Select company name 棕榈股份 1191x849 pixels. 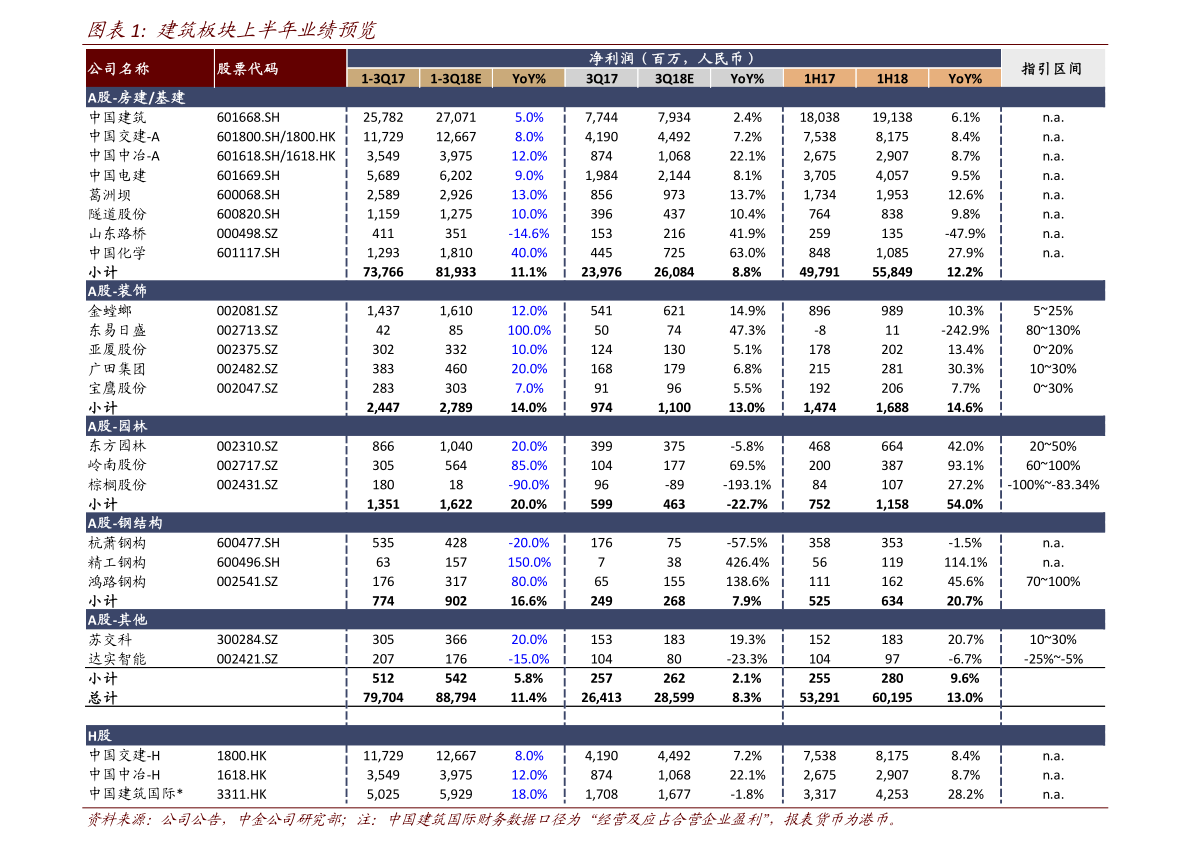click(x=118, y=484)
